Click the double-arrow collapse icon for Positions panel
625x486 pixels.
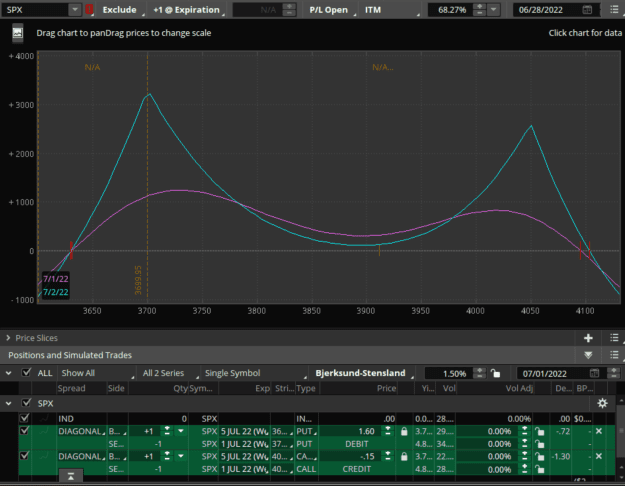(588, 355)
